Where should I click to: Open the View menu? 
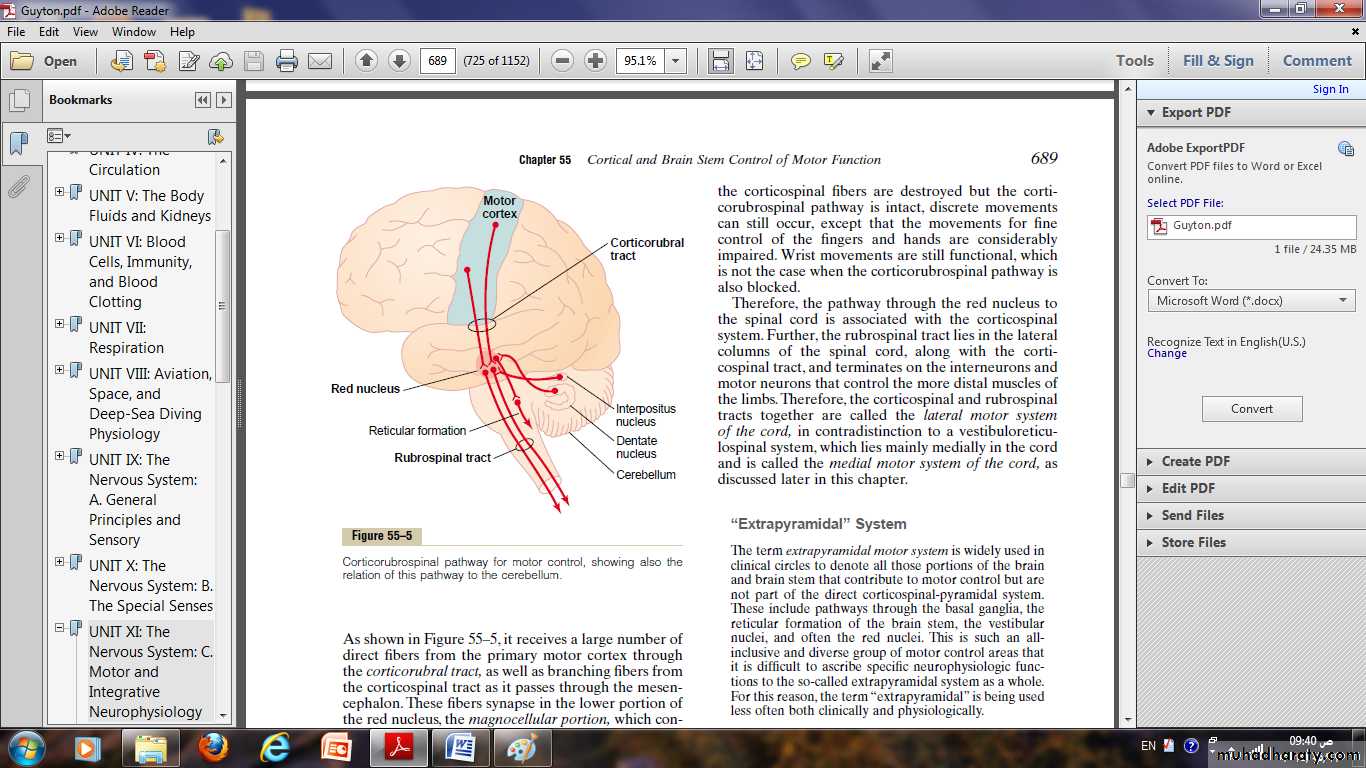point(85,32)
